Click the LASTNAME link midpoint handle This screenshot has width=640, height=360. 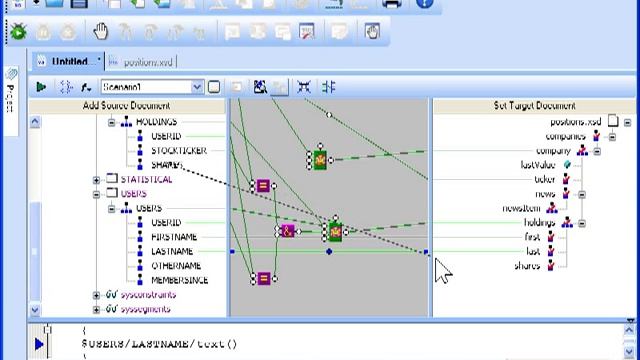329,252
